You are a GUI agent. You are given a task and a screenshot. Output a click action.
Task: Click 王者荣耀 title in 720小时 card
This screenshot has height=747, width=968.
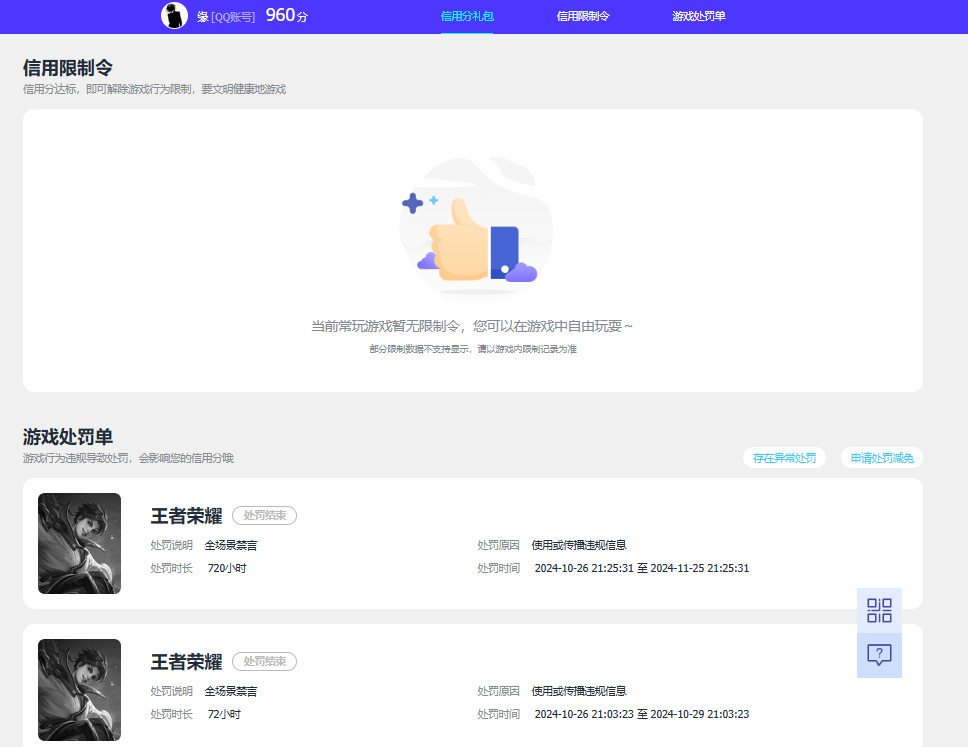(x=186, y=515)
